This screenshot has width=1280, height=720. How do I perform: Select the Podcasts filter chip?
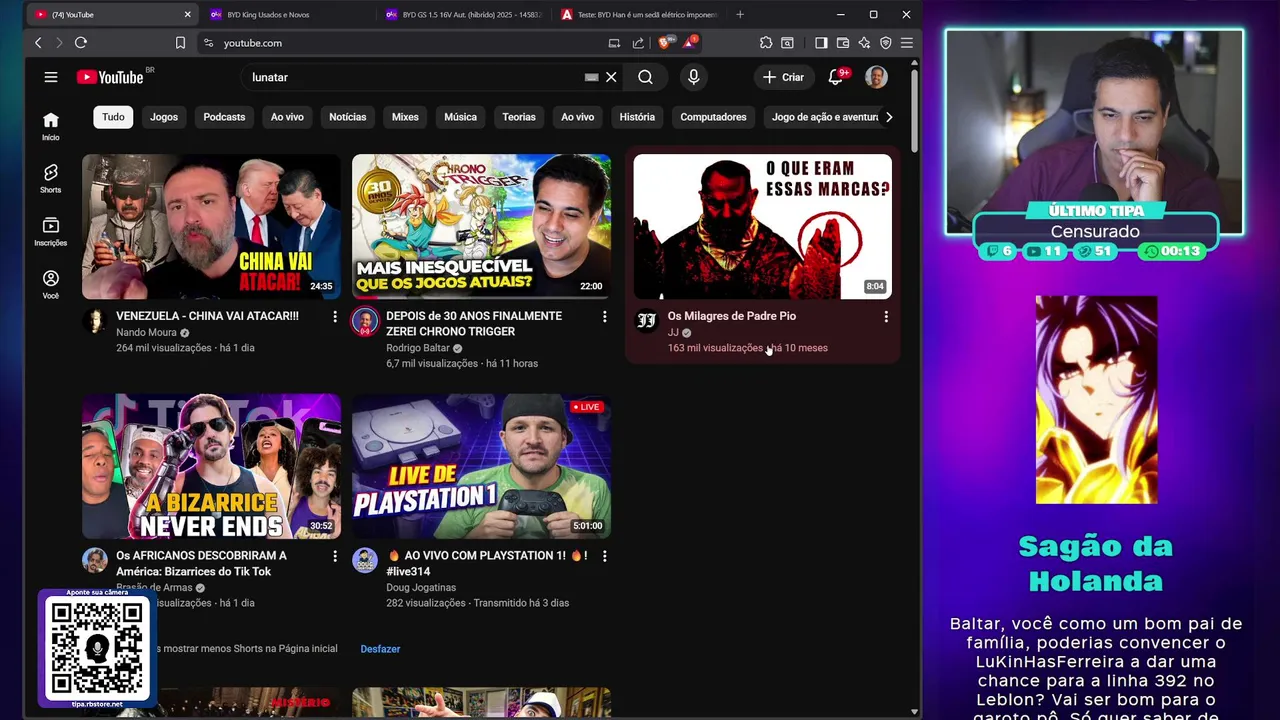pyautogui.click(x=224, y=117)
